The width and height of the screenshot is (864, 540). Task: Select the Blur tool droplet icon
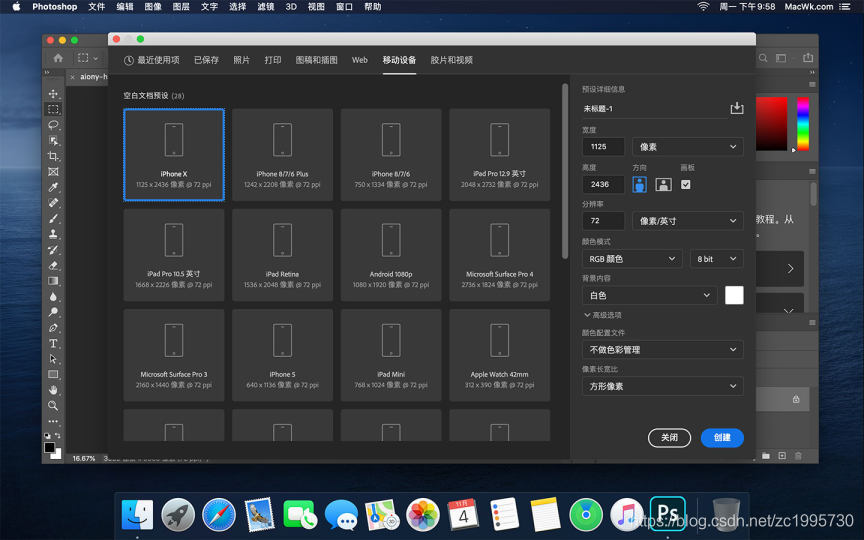tap(53, 296)
